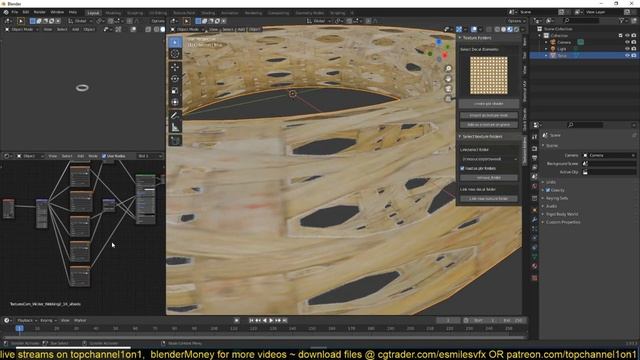Open the Window menu
The width and height of the screenshot is (640, 360).
pos(57,12)
